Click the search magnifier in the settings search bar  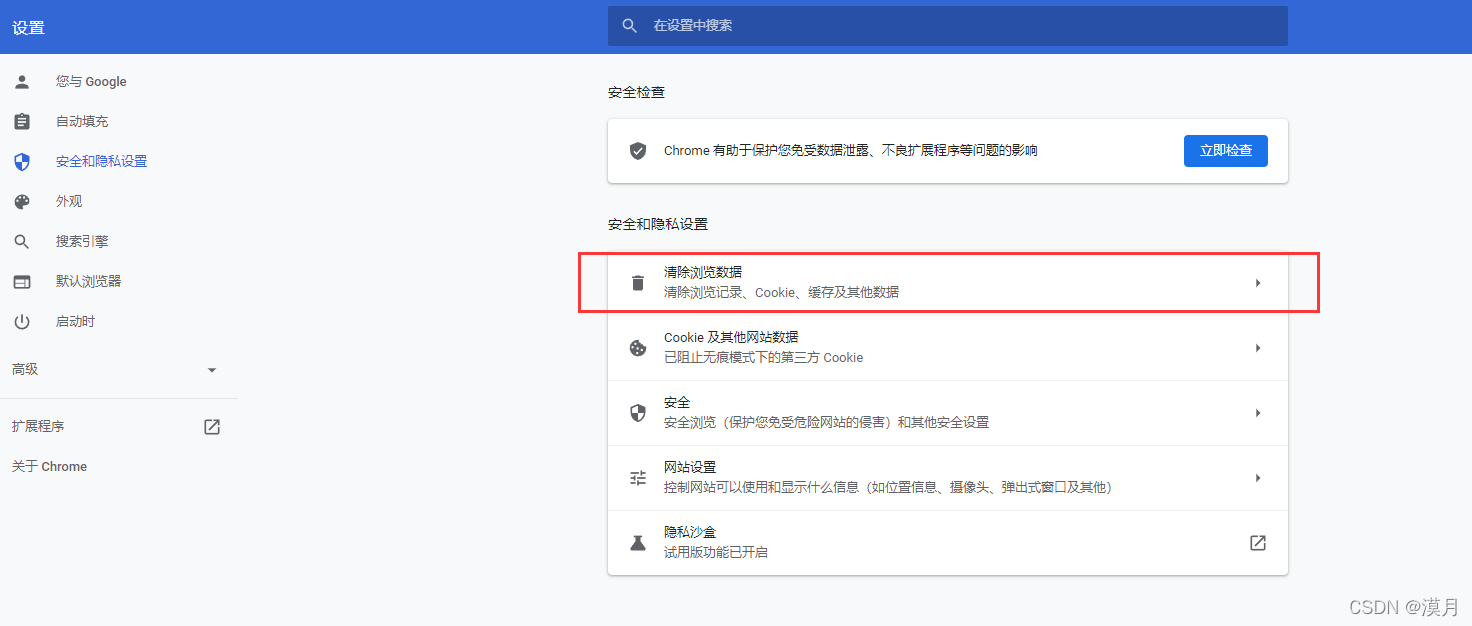pyautogui.click(x=630, y=26)
